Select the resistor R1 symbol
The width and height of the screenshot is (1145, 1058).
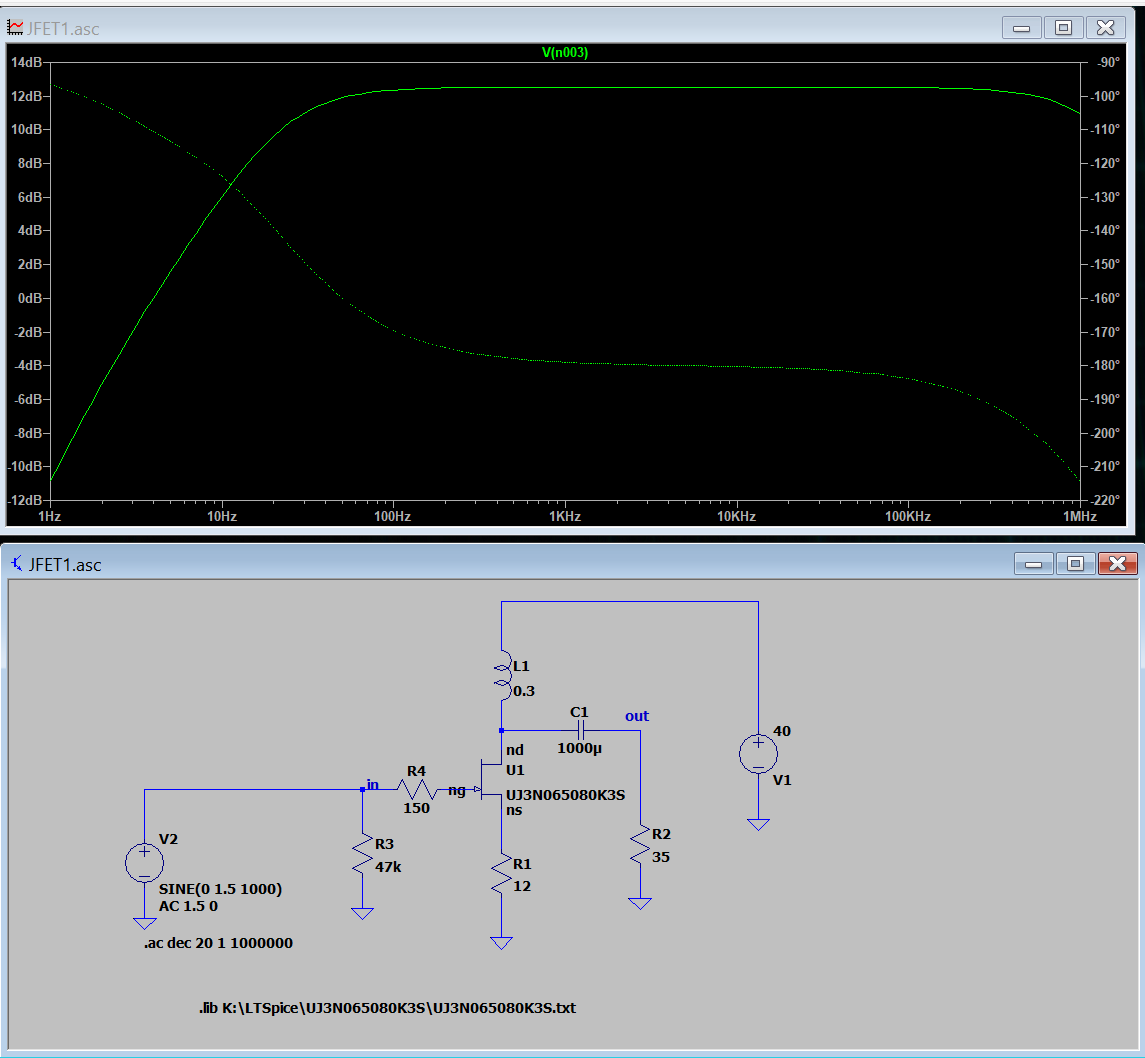[x=502, y=875]
